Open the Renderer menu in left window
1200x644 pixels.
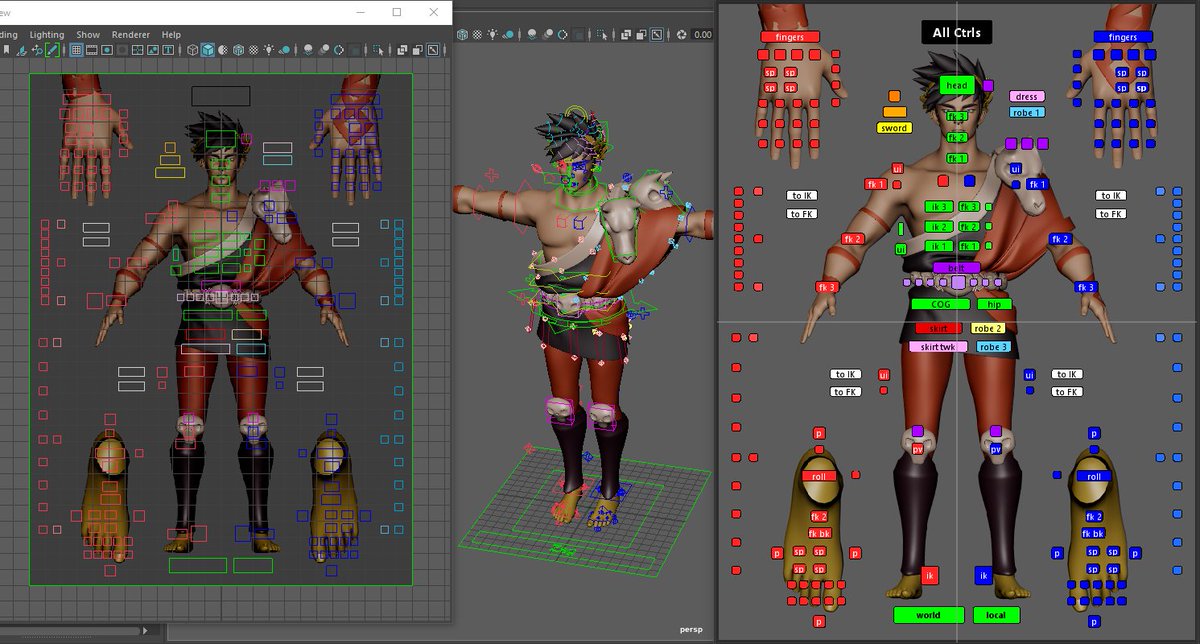[x=131, y=34]
